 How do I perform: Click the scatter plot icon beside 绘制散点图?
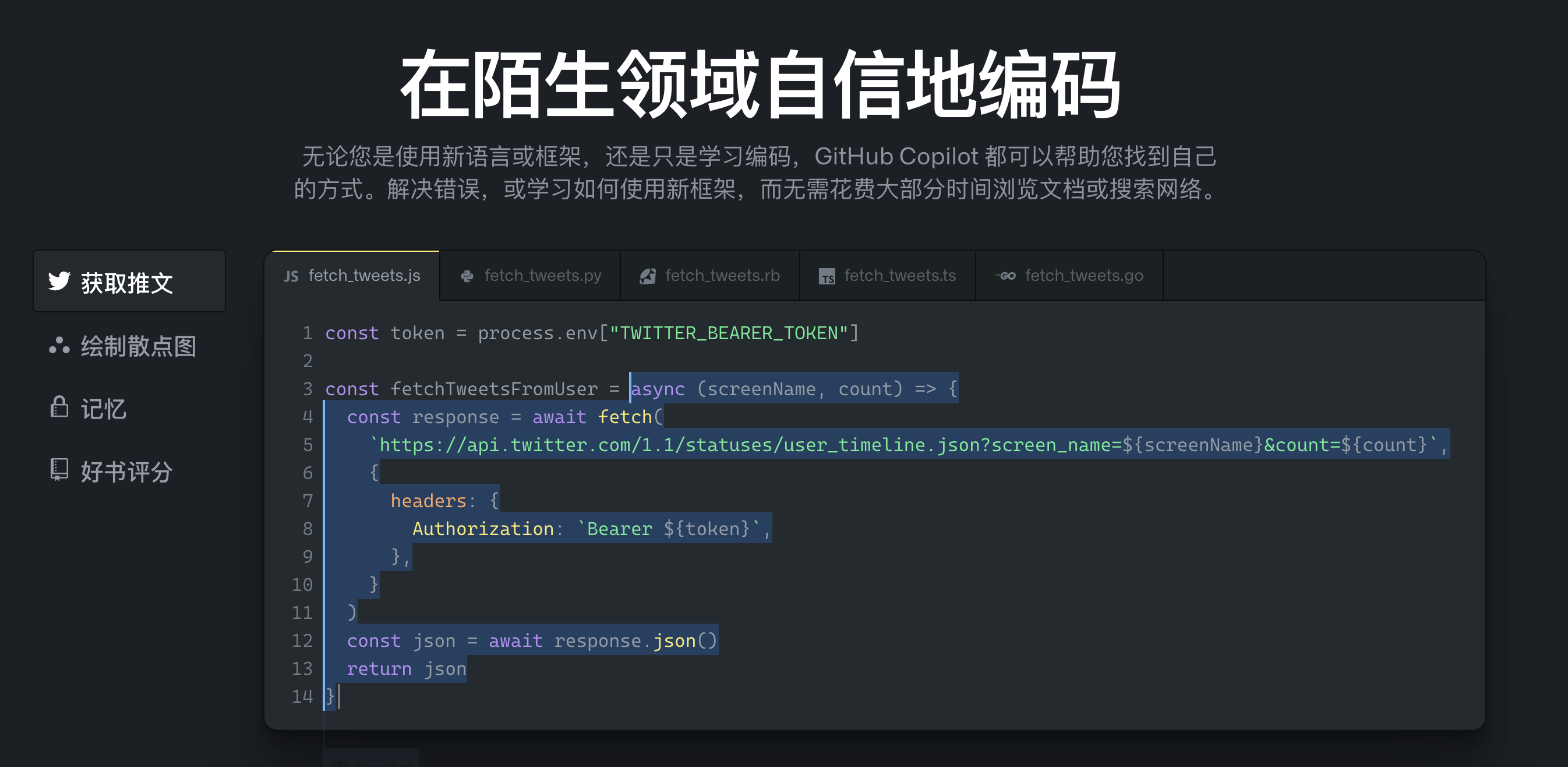(59, 346)
